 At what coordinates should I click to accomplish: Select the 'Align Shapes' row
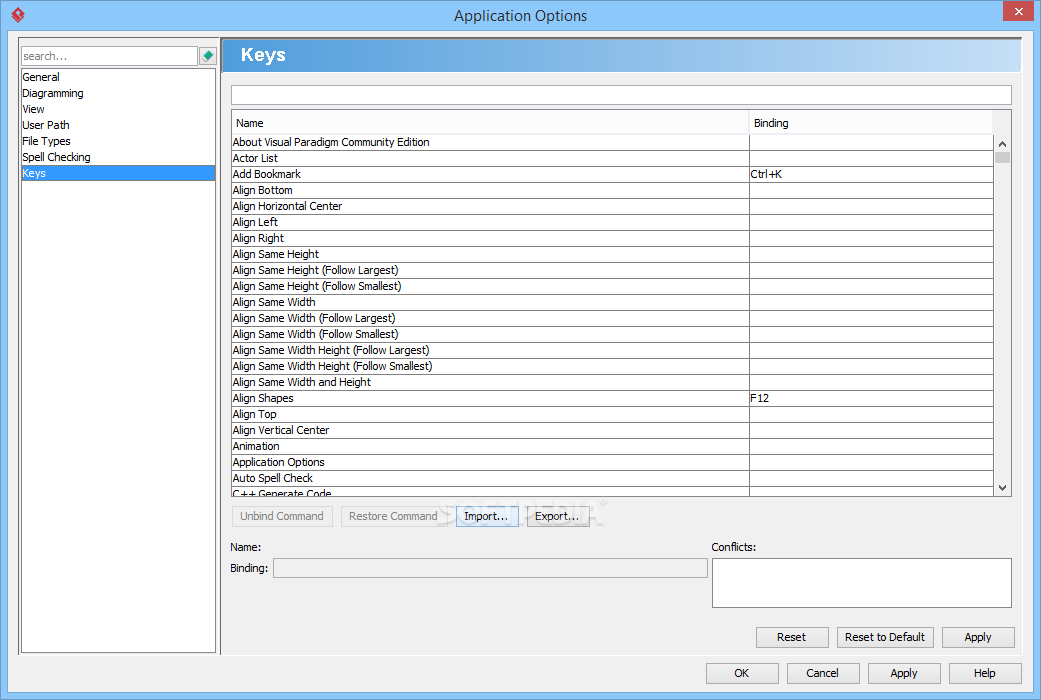point(612,398)
